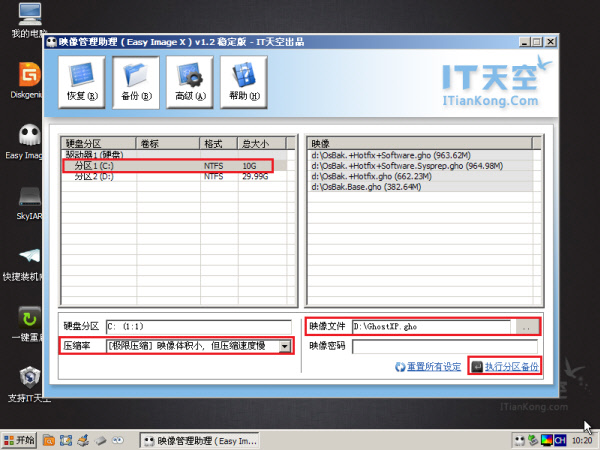This screenshot has width=600, height=450.
Task: Select the 驱动器1 (硬盘) row
Action: click(x=174, y=155)
